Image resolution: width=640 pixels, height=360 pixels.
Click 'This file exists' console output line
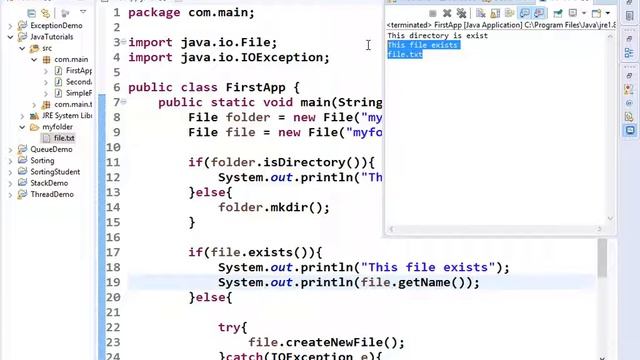point(423,45)
